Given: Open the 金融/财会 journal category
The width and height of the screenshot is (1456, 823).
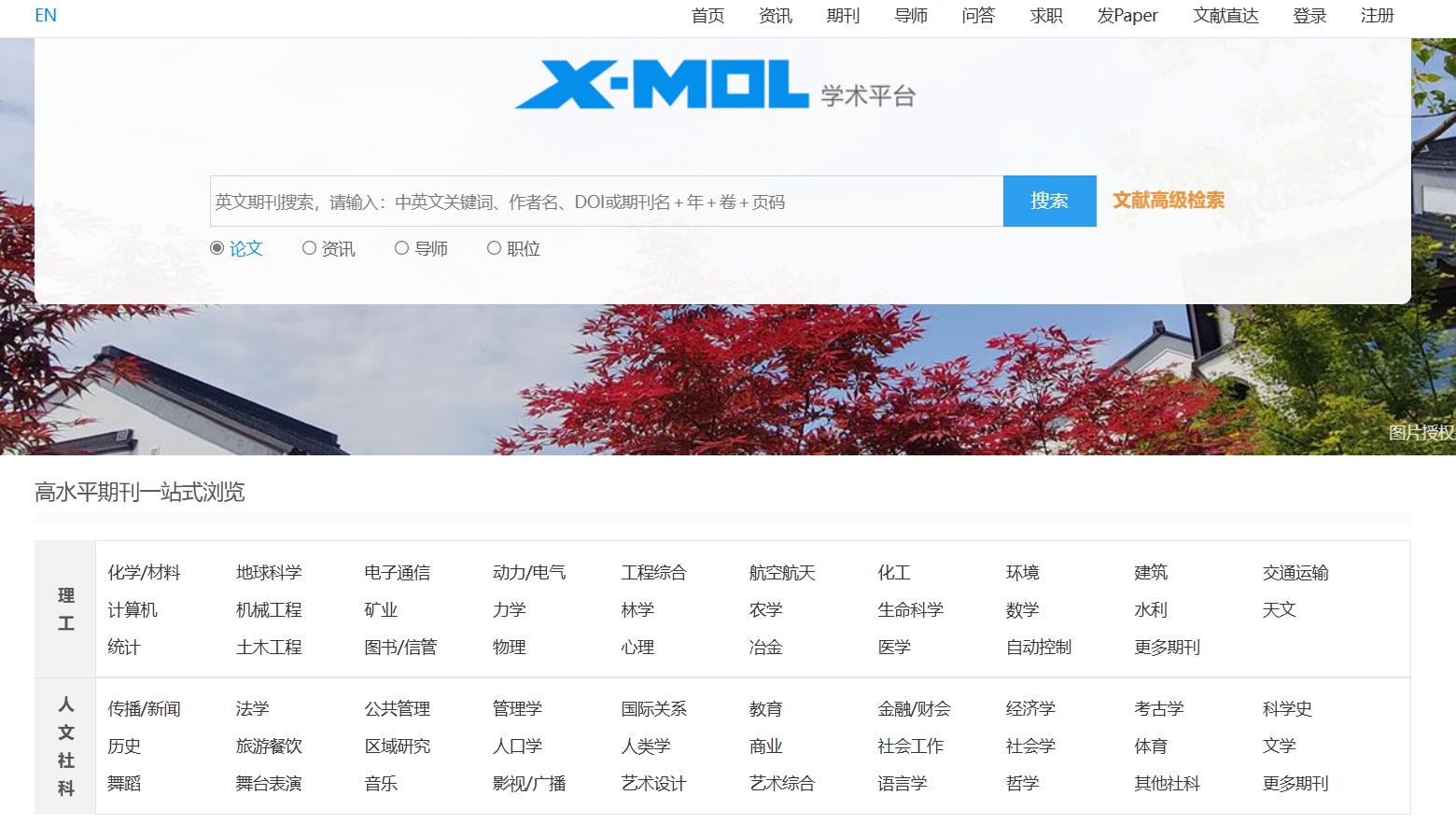Looking at the screenshot, I should (x=914, y=709).
